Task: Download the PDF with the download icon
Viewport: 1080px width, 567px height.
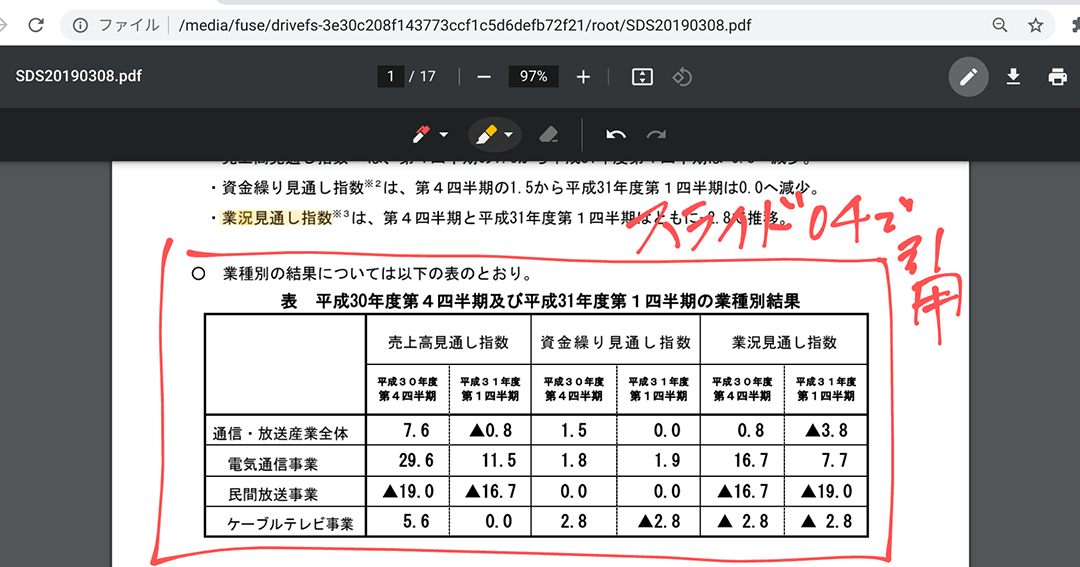Action: pos(1013,76)
